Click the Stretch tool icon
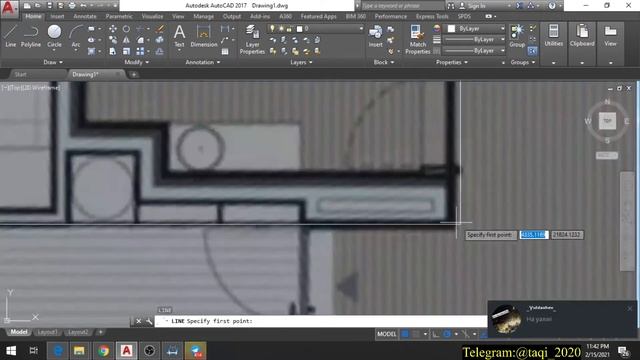This screenshot has width=640, height=360. click(x=113, y=51)
